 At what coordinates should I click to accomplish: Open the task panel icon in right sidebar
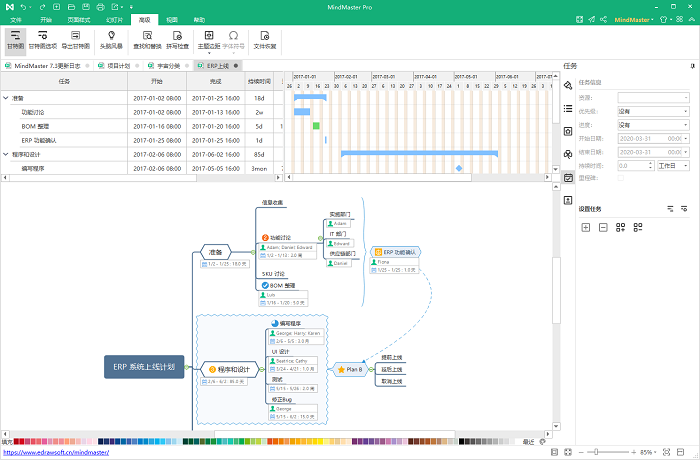pos(568,177)
